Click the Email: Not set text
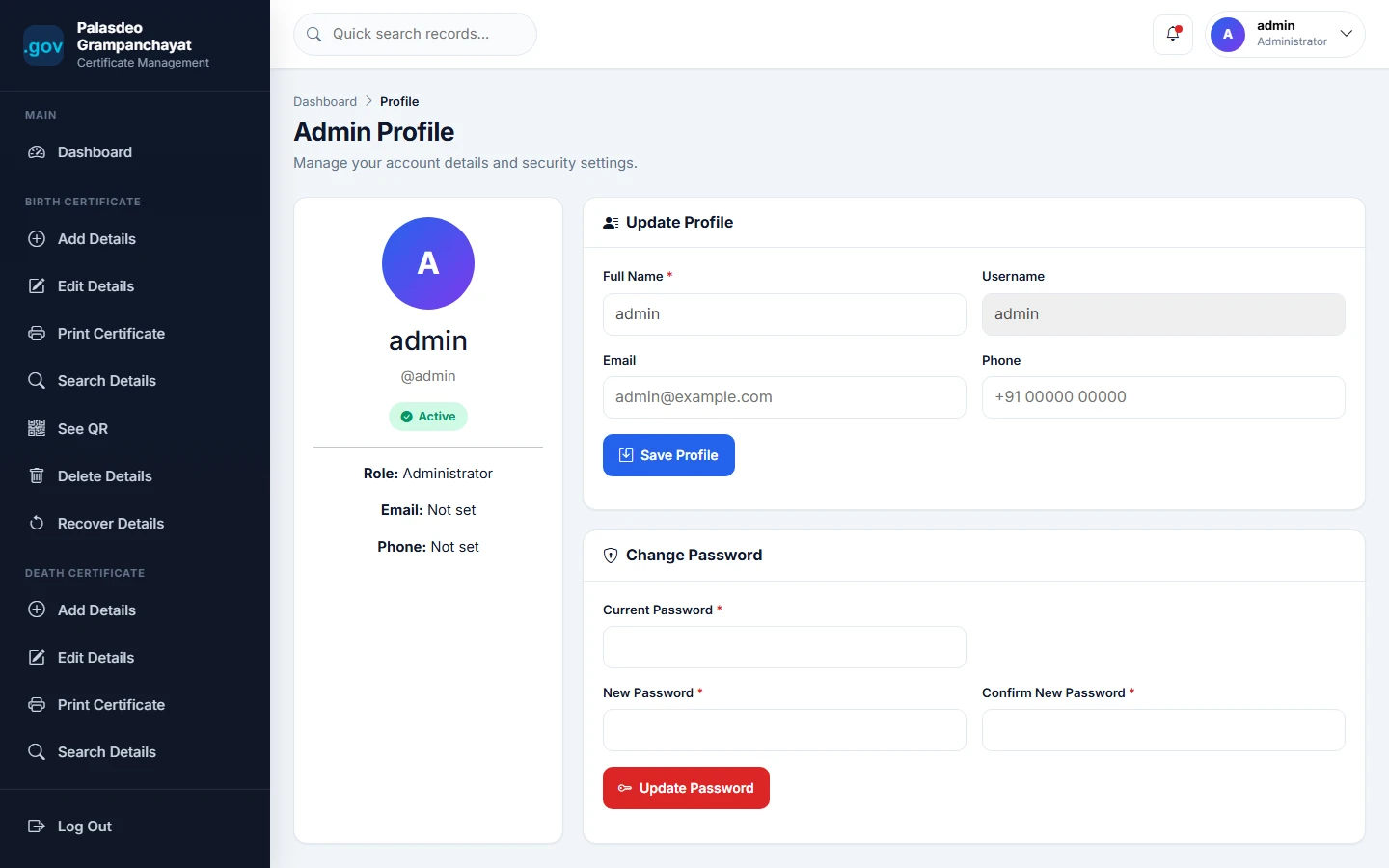 click(x=428, y=510)
